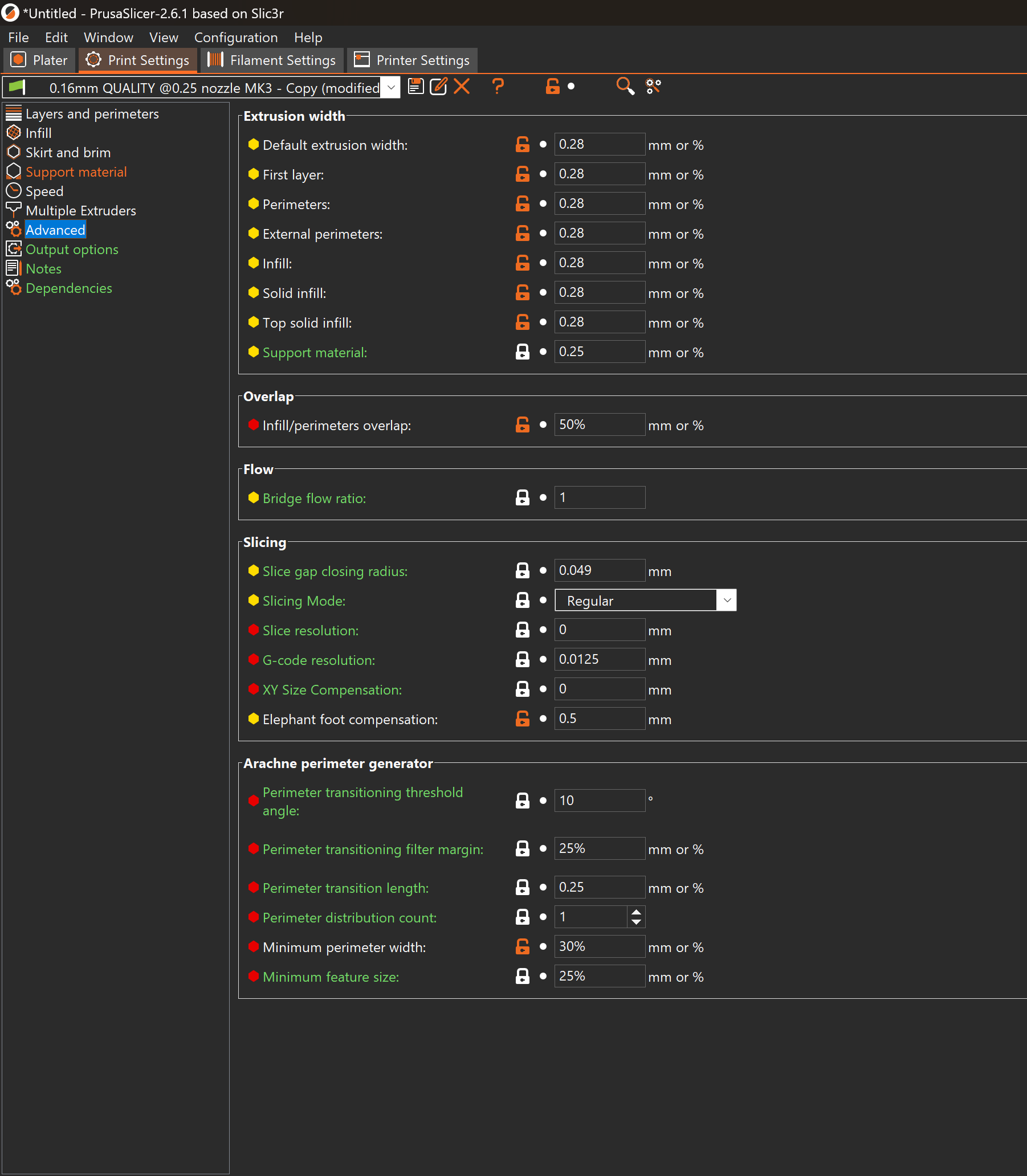Open Support material page in sidebar

click(76, 172)
